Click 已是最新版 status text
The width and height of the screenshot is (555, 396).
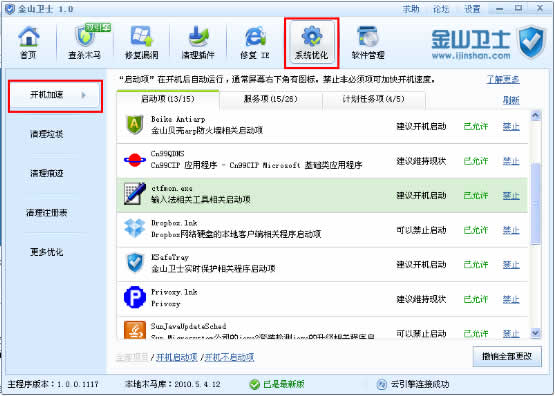284,384
